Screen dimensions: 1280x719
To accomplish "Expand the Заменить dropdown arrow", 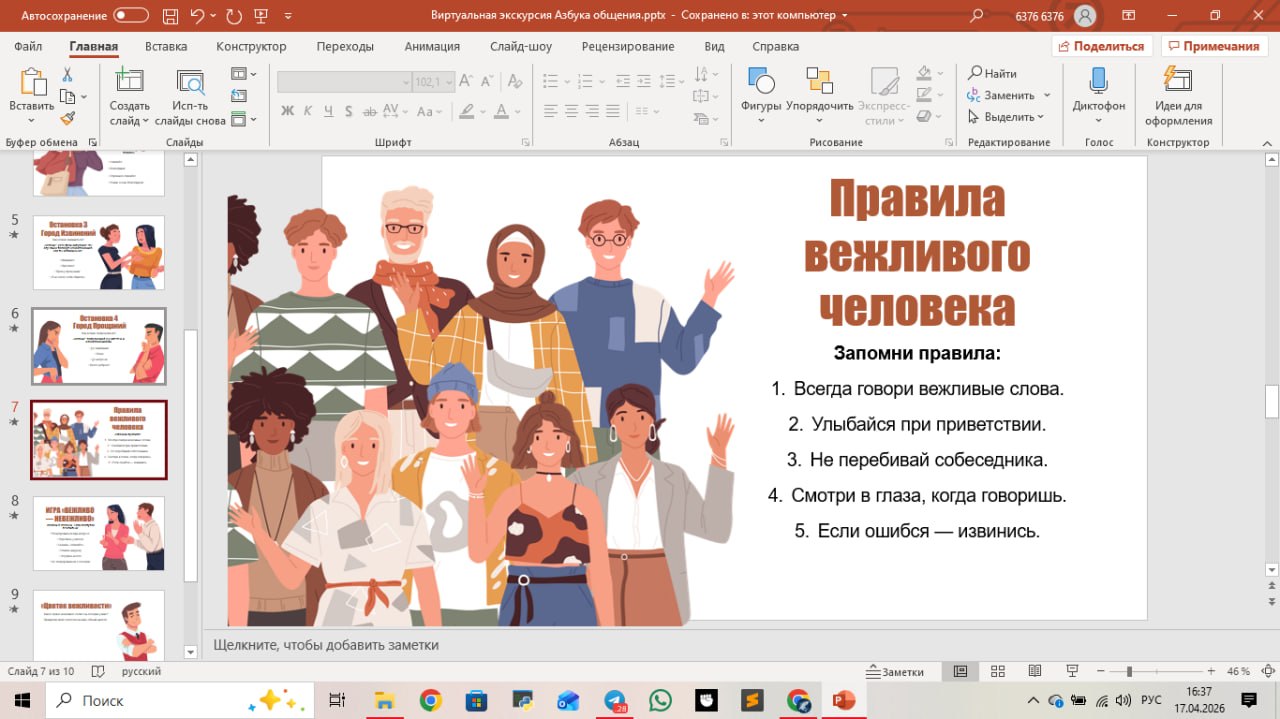I will pyautogui.click(x=1047, y=95).
